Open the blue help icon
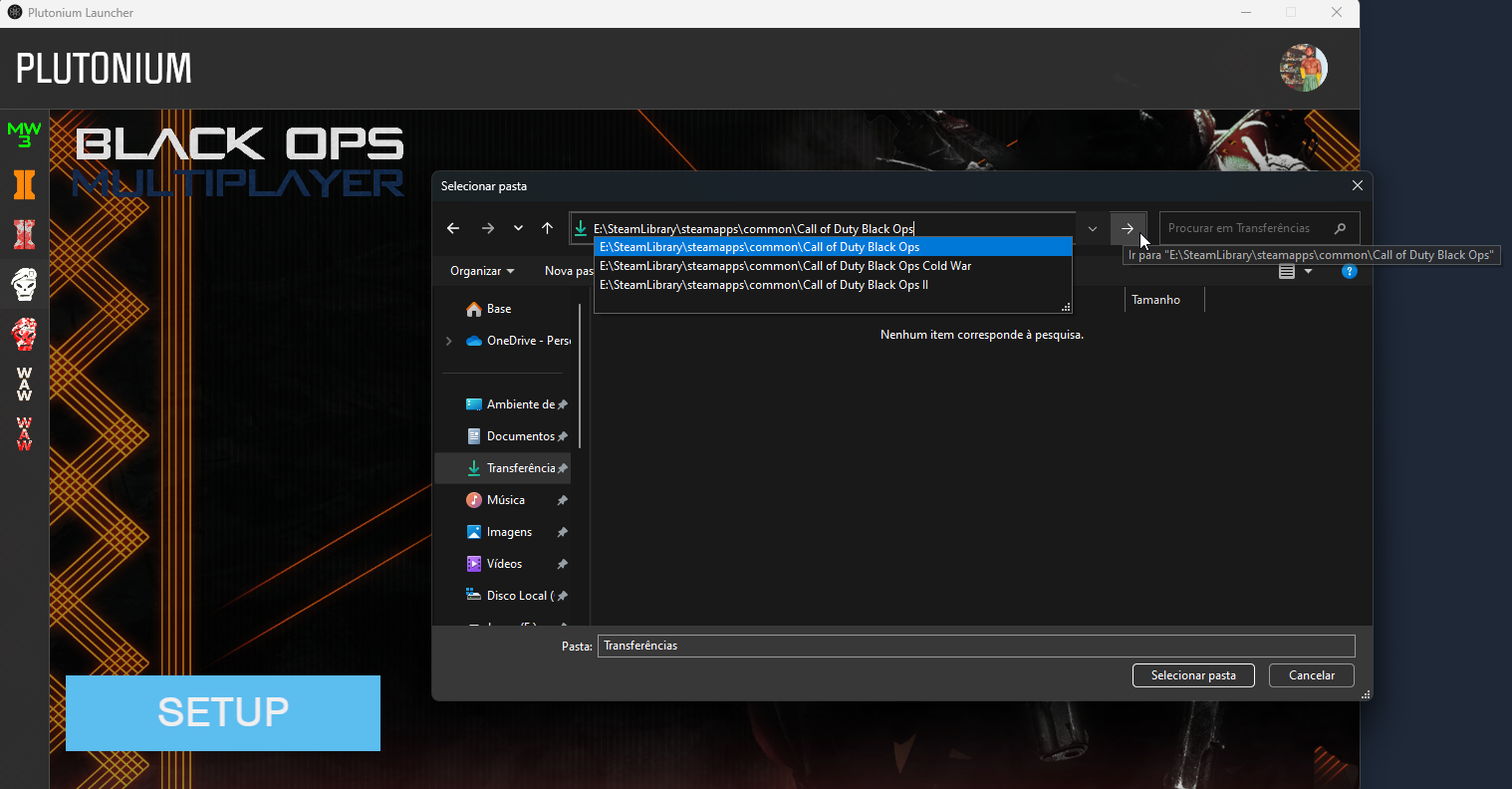 tap(1350, 271)
